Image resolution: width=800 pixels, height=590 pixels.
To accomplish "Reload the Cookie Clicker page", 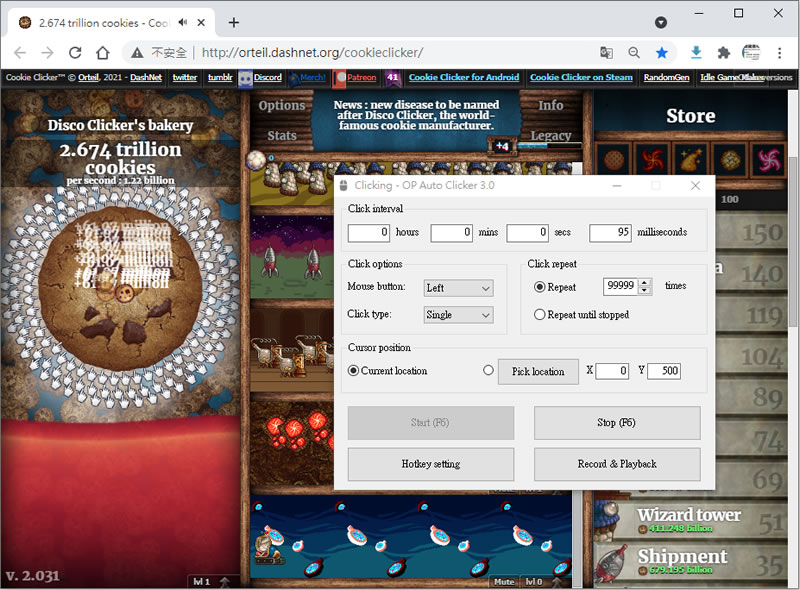I will pyautogui.click(x=75, y=53).
